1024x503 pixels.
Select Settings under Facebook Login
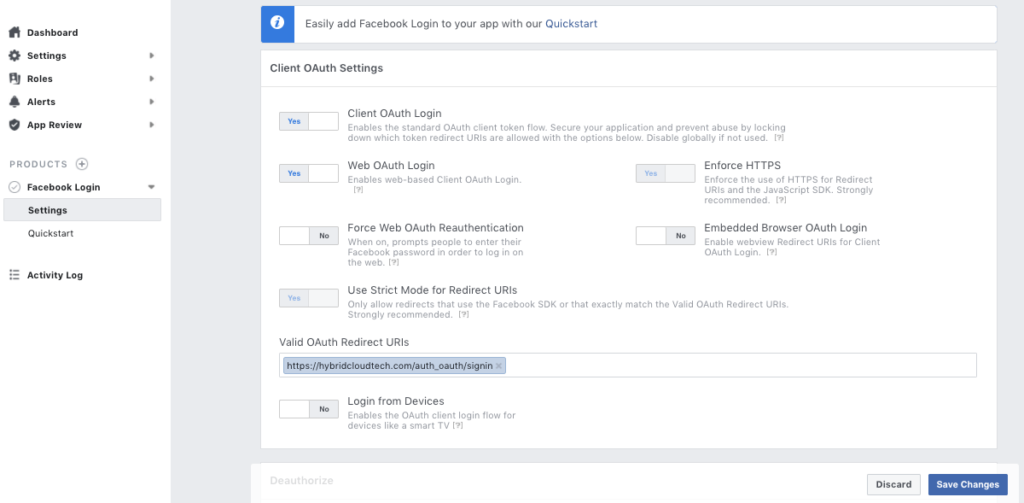coord(82,210)
